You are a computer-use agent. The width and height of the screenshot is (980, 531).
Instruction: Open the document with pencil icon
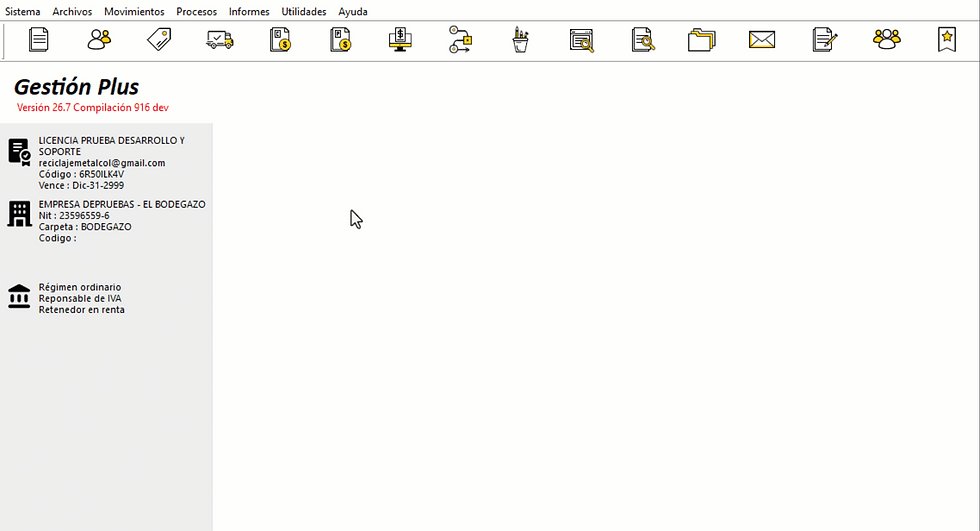(824, 40)
